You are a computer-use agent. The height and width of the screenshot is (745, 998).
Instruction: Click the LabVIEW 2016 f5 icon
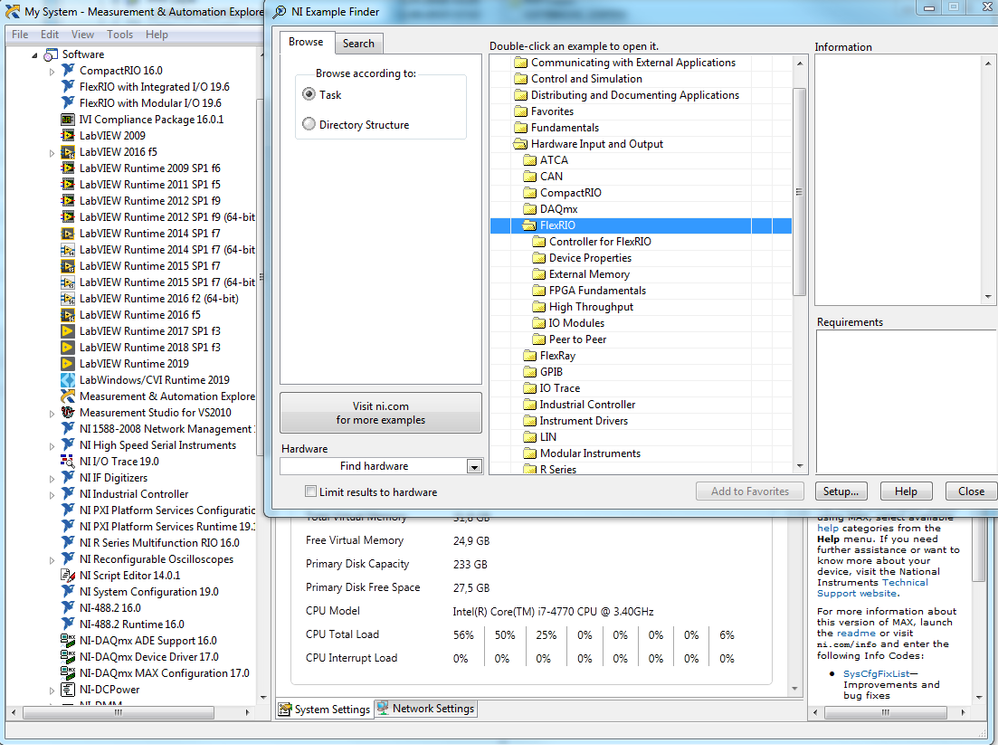pyautogui.click(x=67, y=151)
